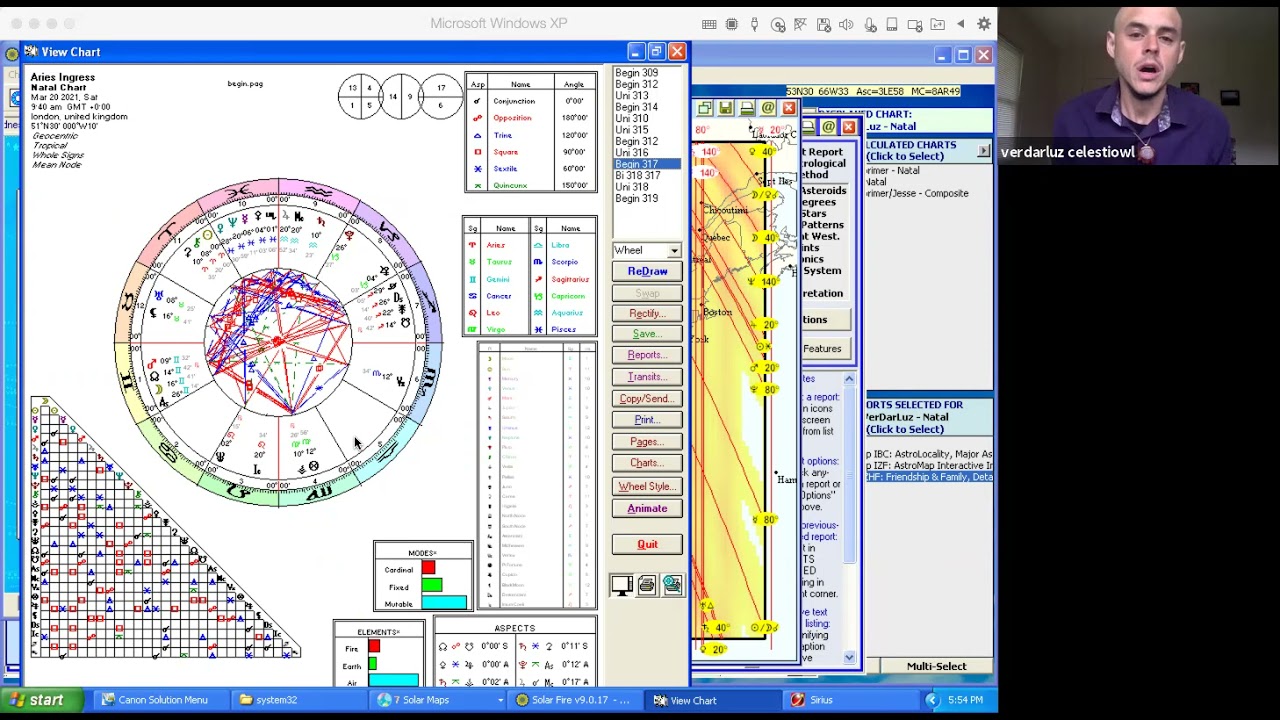Viewport: 1280px width, 720px height.
Task: Select the highlighted Begin 317 page
Action: click(x=646, y=164)
